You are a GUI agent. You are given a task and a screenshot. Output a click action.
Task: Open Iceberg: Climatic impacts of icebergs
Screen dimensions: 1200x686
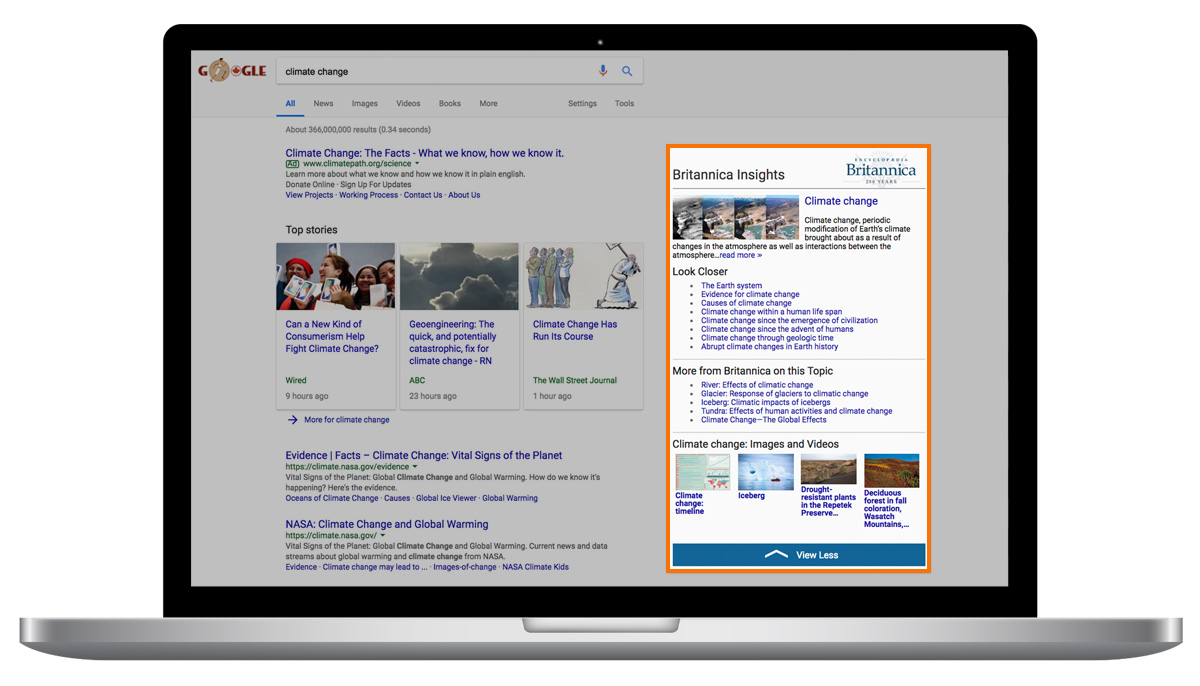point(766,402)
